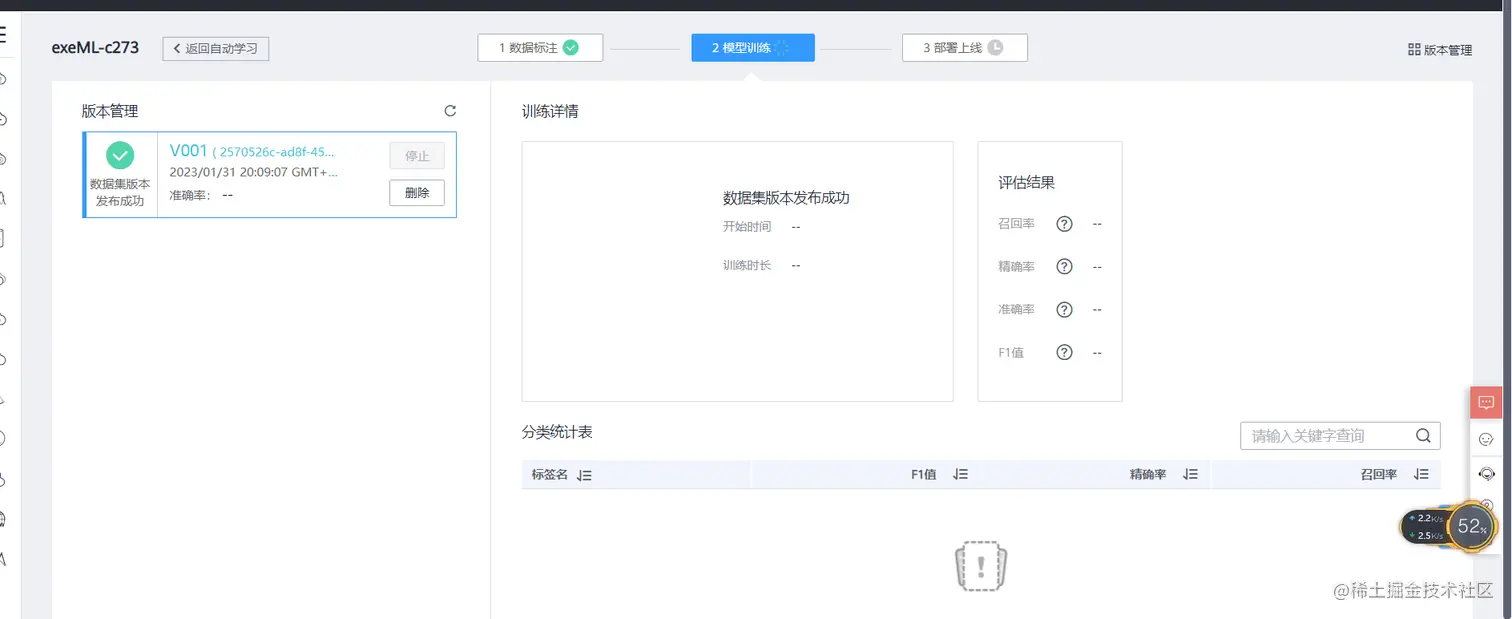Click timestamp 2023/01/31 20:09:07 GMT+
This screenshot has height=619, width=1512.
click(x=254, y=172)
